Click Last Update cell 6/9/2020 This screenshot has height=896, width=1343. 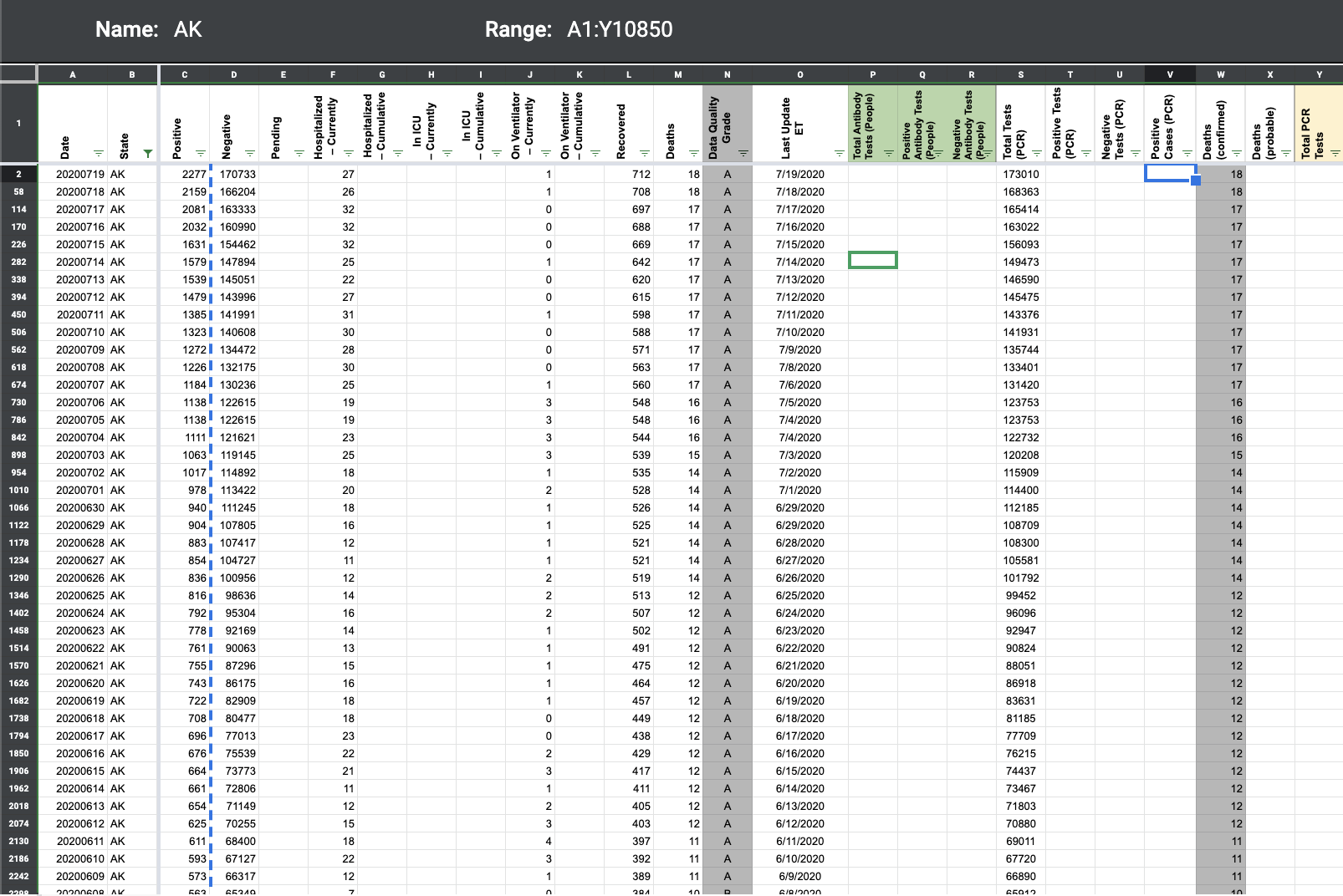tap(800, 876)
